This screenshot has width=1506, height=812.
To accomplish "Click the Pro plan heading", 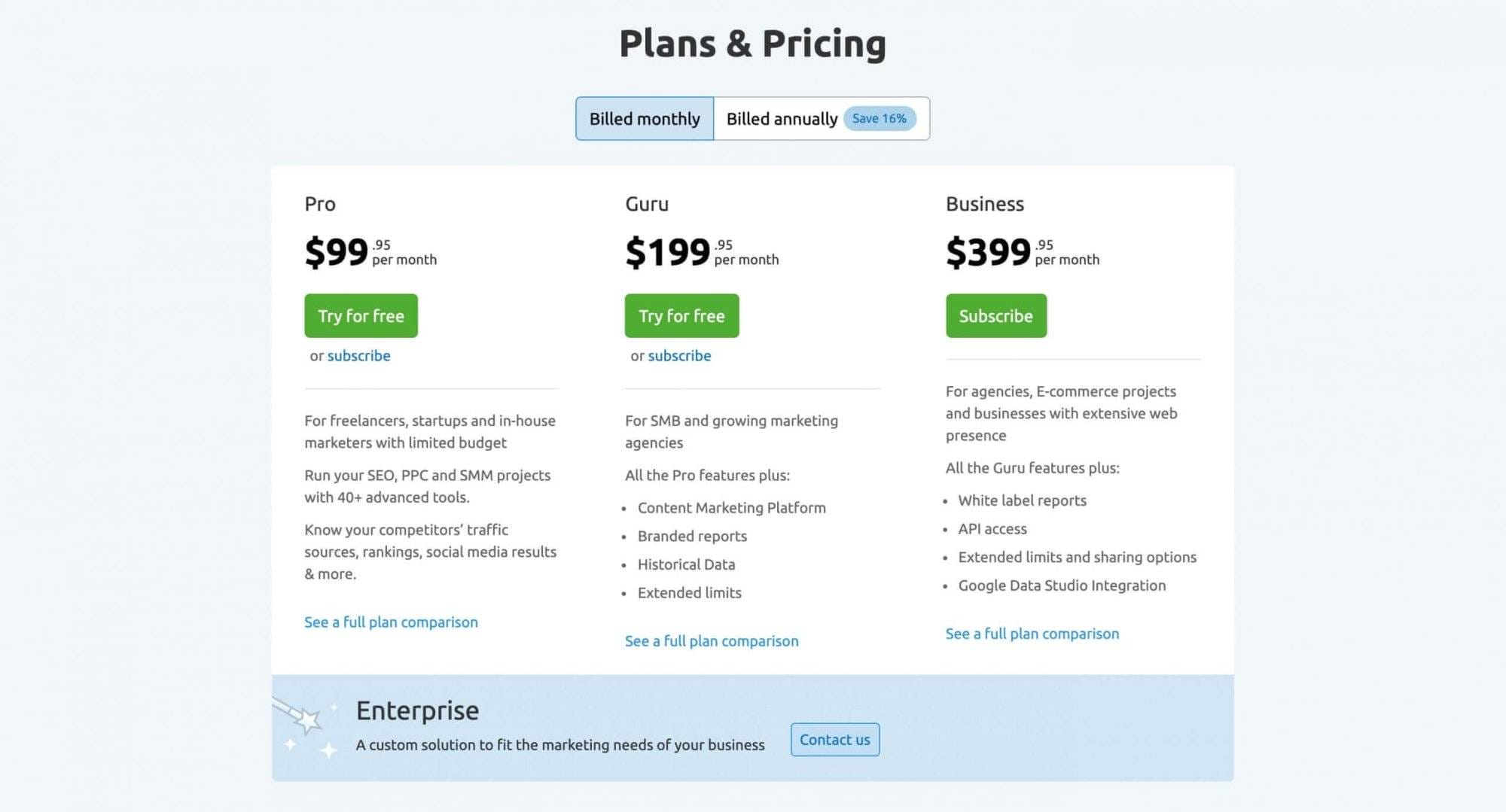I will point(320,203).
